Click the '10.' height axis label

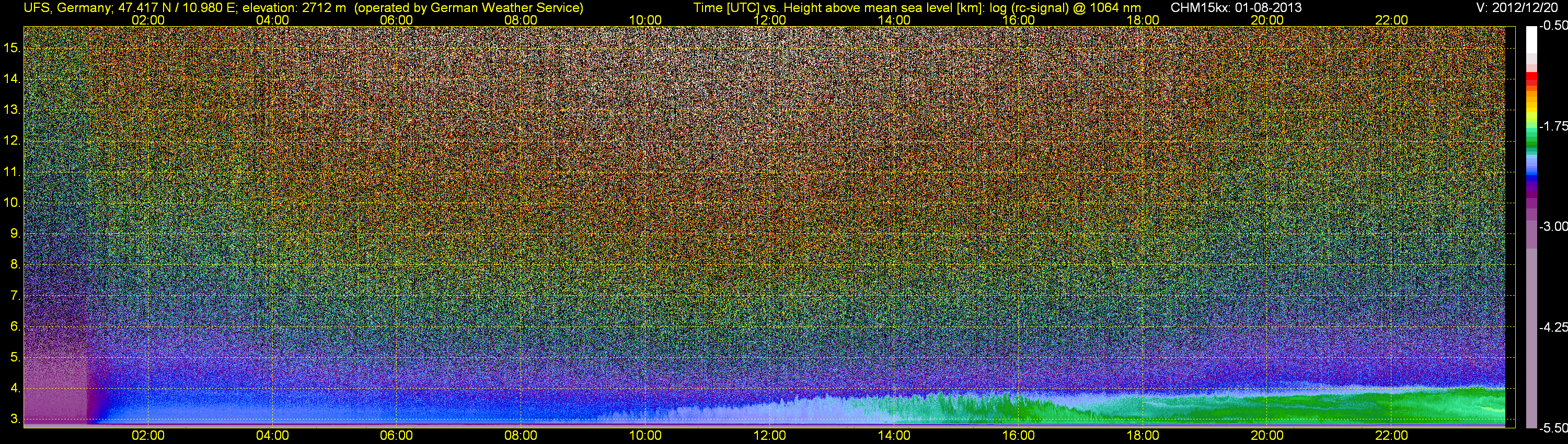click(x=12, y=203)
